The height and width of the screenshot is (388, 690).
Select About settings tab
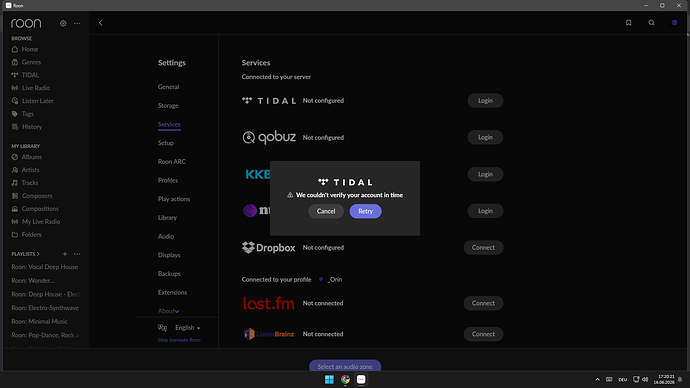pos(166,311)
